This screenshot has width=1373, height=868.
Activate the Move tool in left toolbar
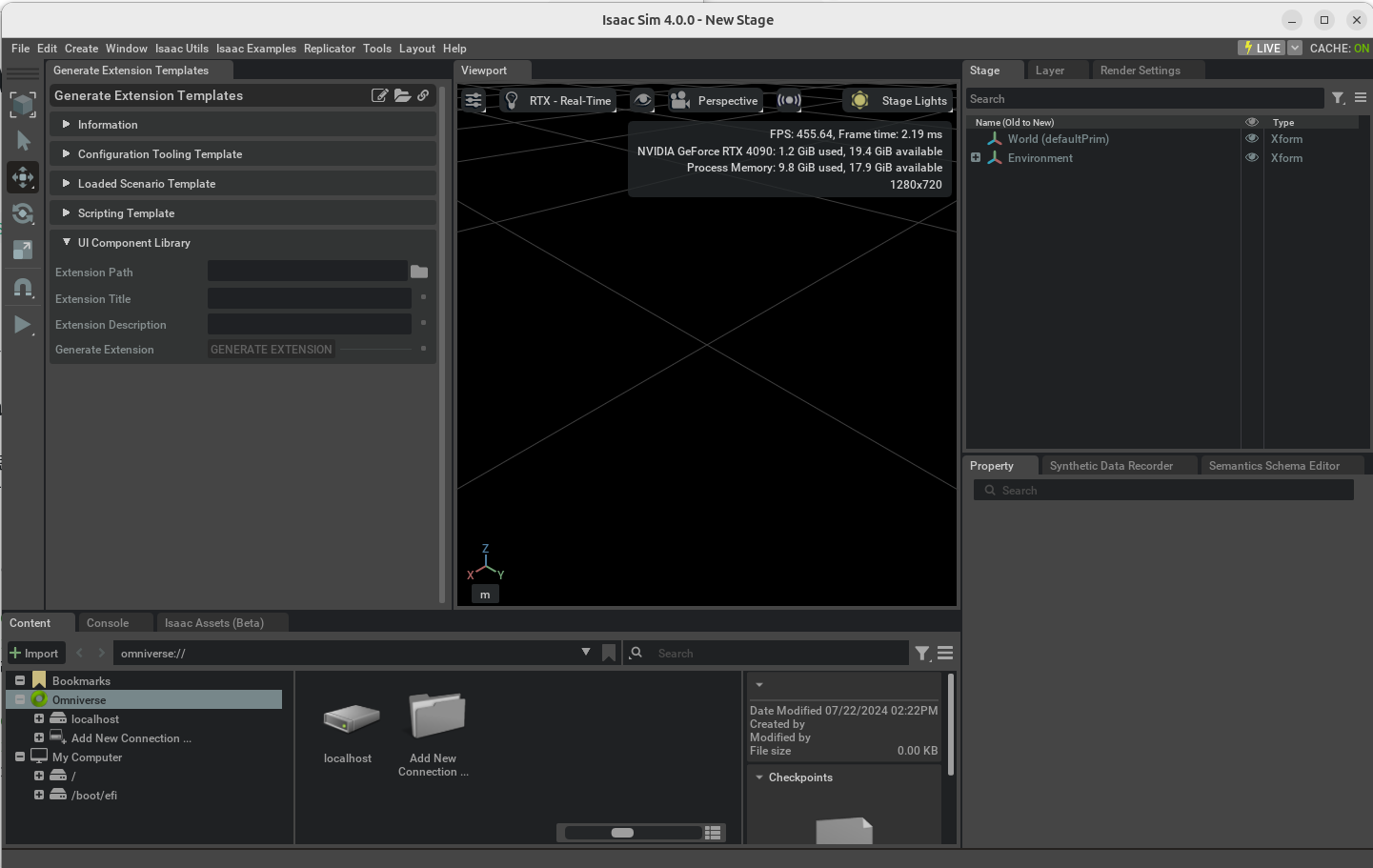(x=23, y=177)
